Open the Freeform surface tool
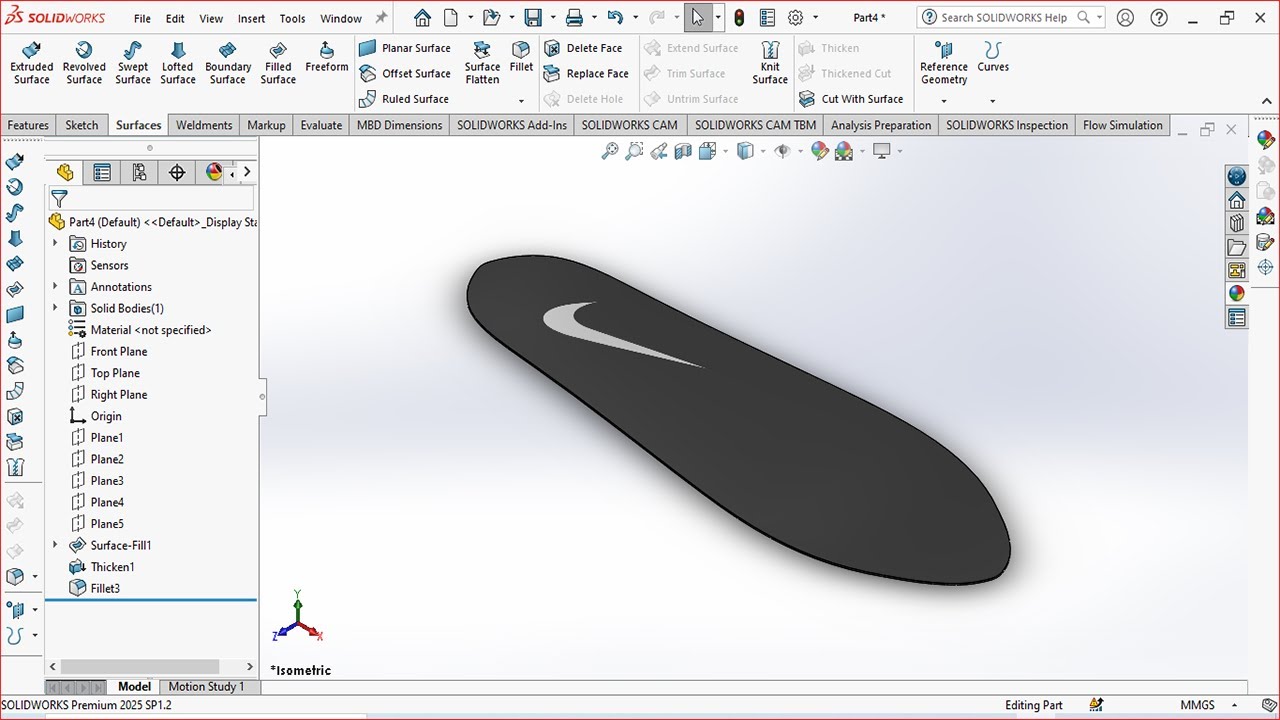 coord(327,57)
